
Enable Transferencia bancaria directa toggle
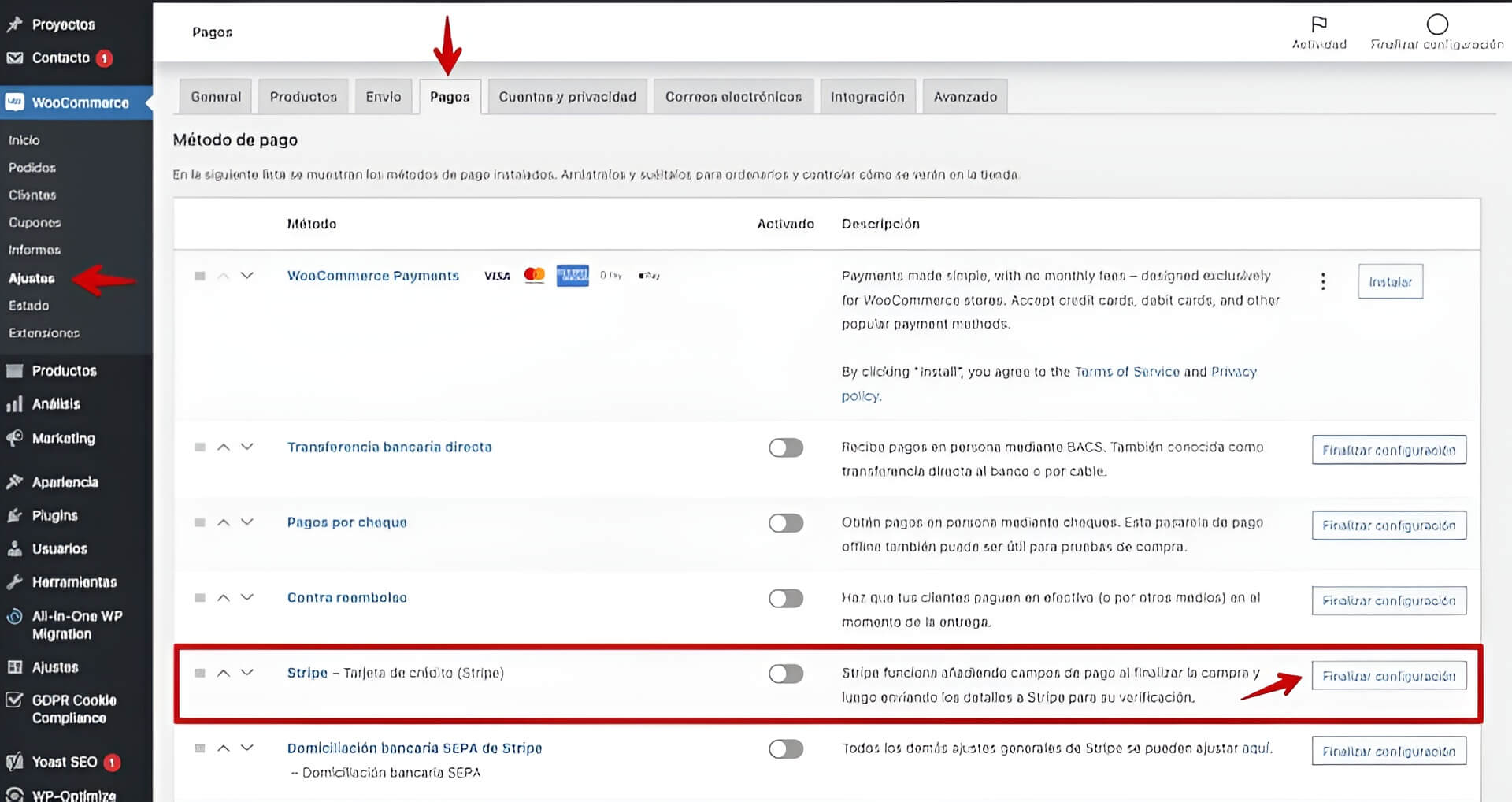785,447
